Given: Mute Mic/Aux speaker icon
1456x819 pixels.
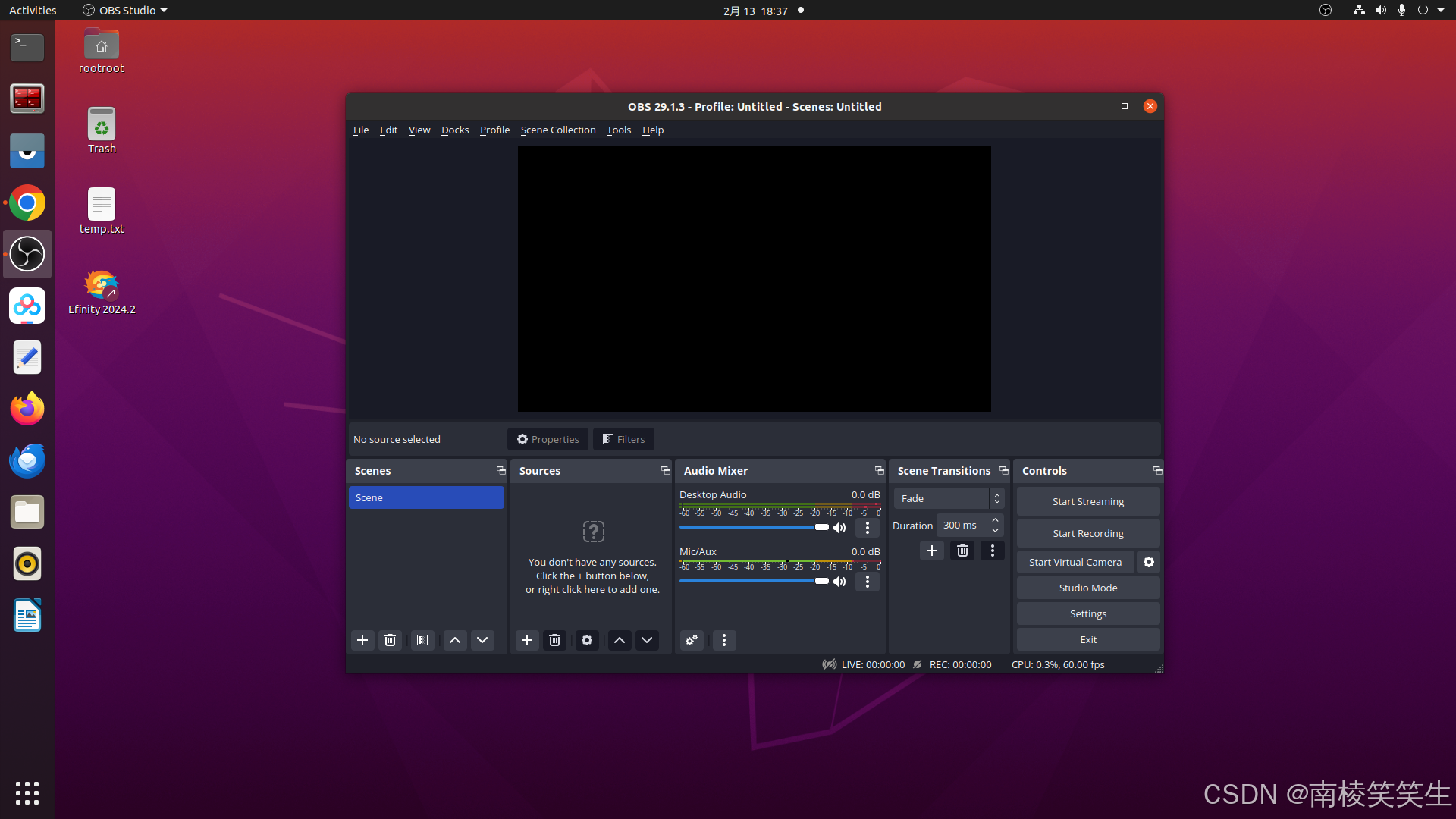Looking at the screenshot, I should pos(839,582).
